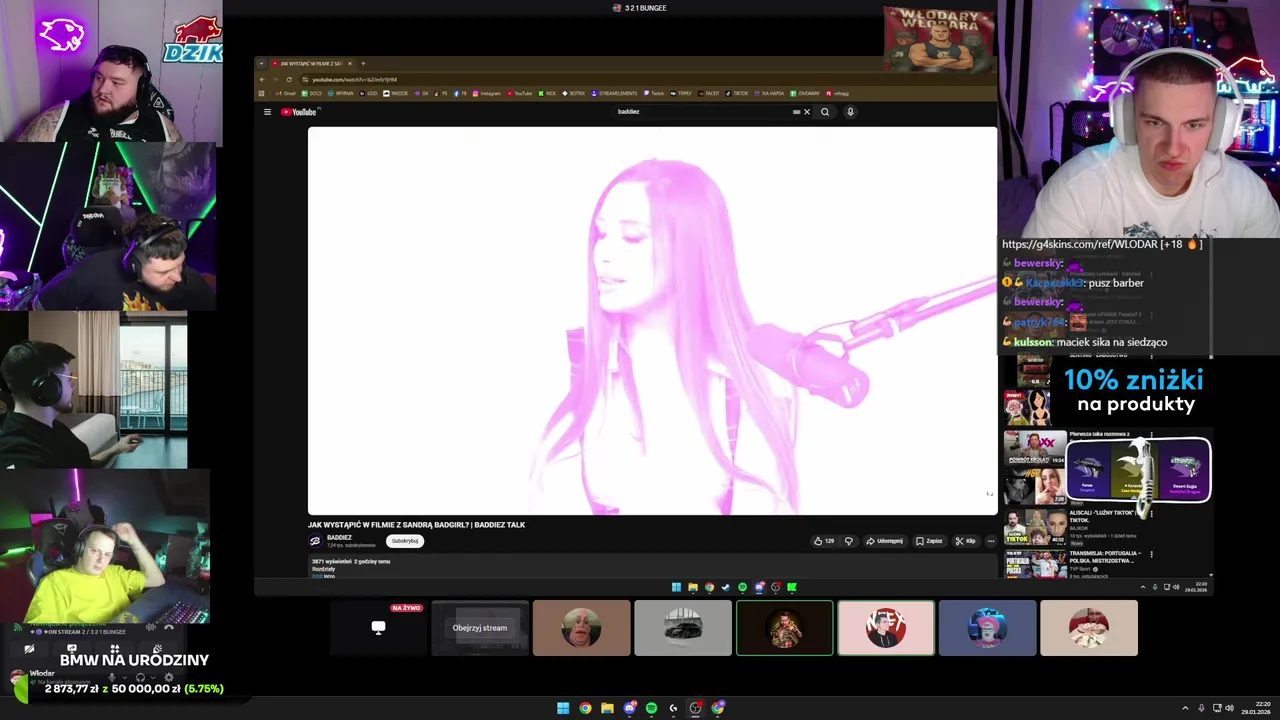Click the BADDIEZ channel name
Viewport: 1280px width, 720px height.
pos(339,538)
